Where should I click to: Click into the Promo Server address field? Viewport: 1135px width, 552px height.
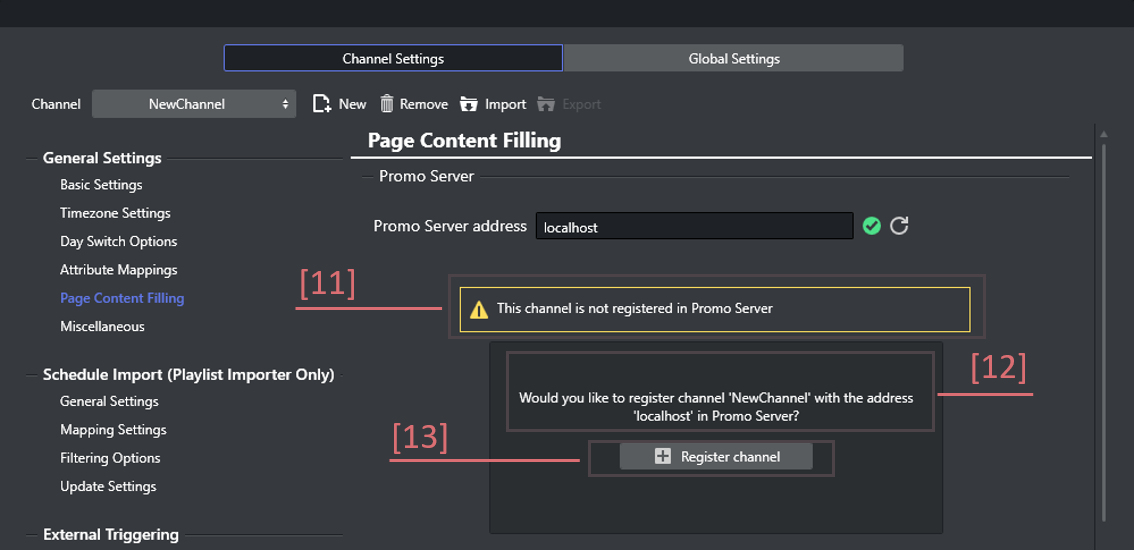694,227
